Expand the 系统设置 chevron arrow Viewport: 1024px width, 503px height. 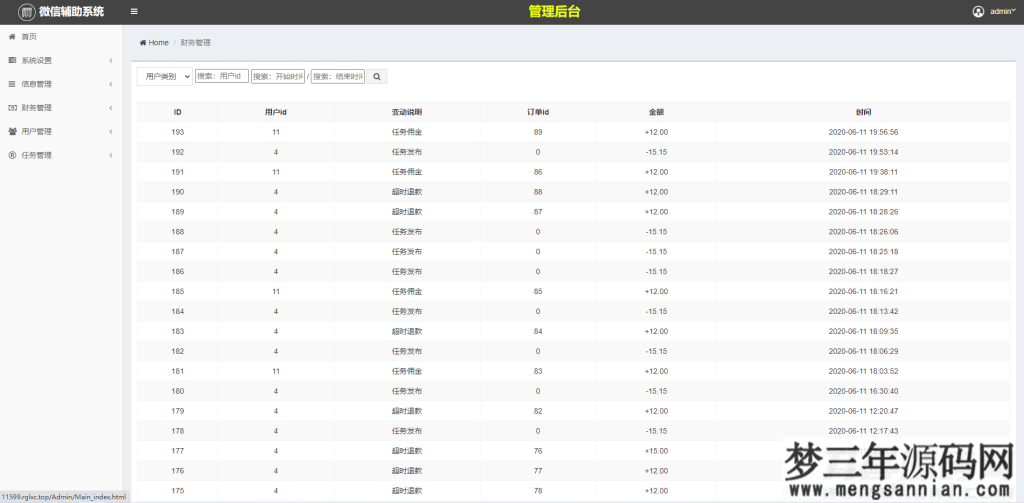coord(110,60)
